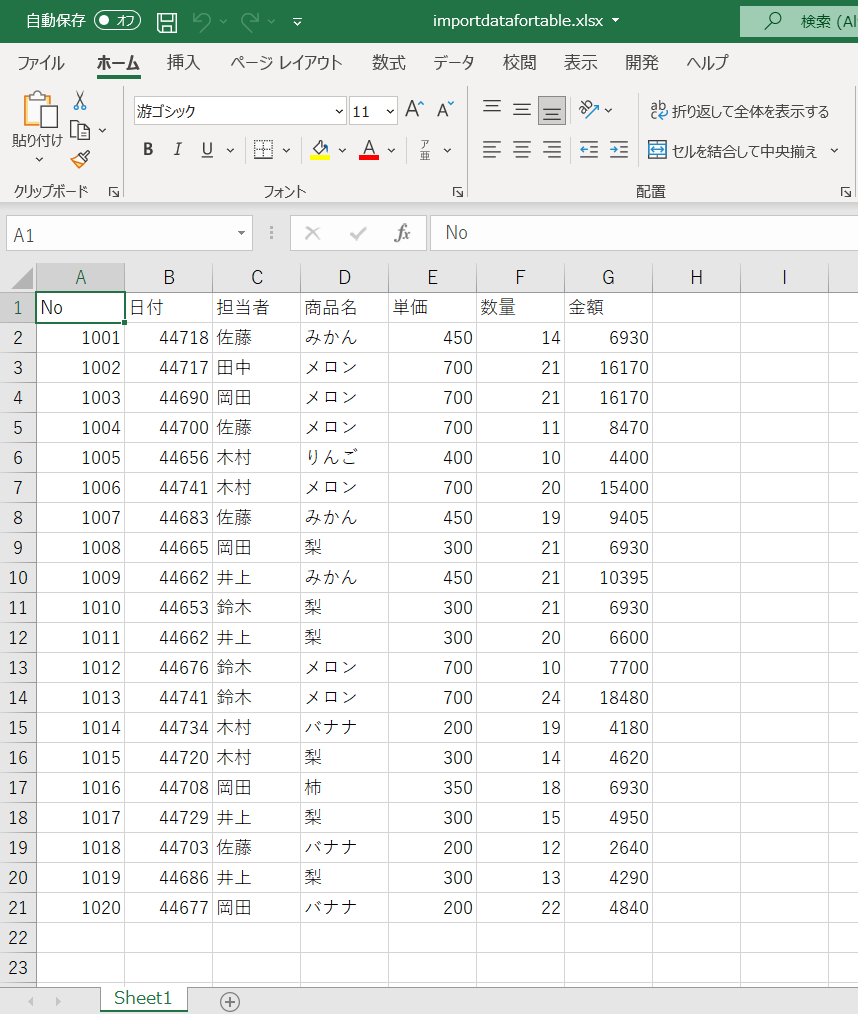This screenshot has width=858, height=1014.
Task: Switch to the 挿入 tab
Action: (x=183, y=63)
